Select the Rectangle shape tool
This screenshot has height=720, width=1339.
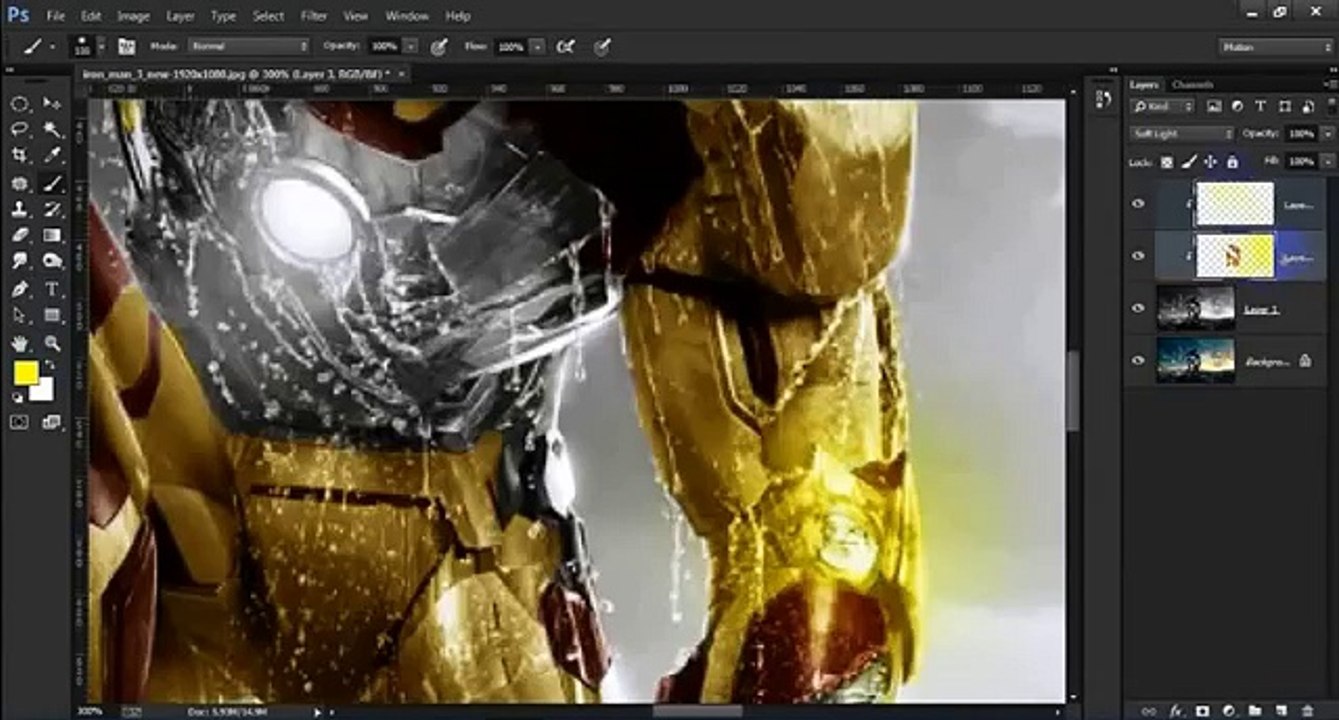[x=52, y=315]
